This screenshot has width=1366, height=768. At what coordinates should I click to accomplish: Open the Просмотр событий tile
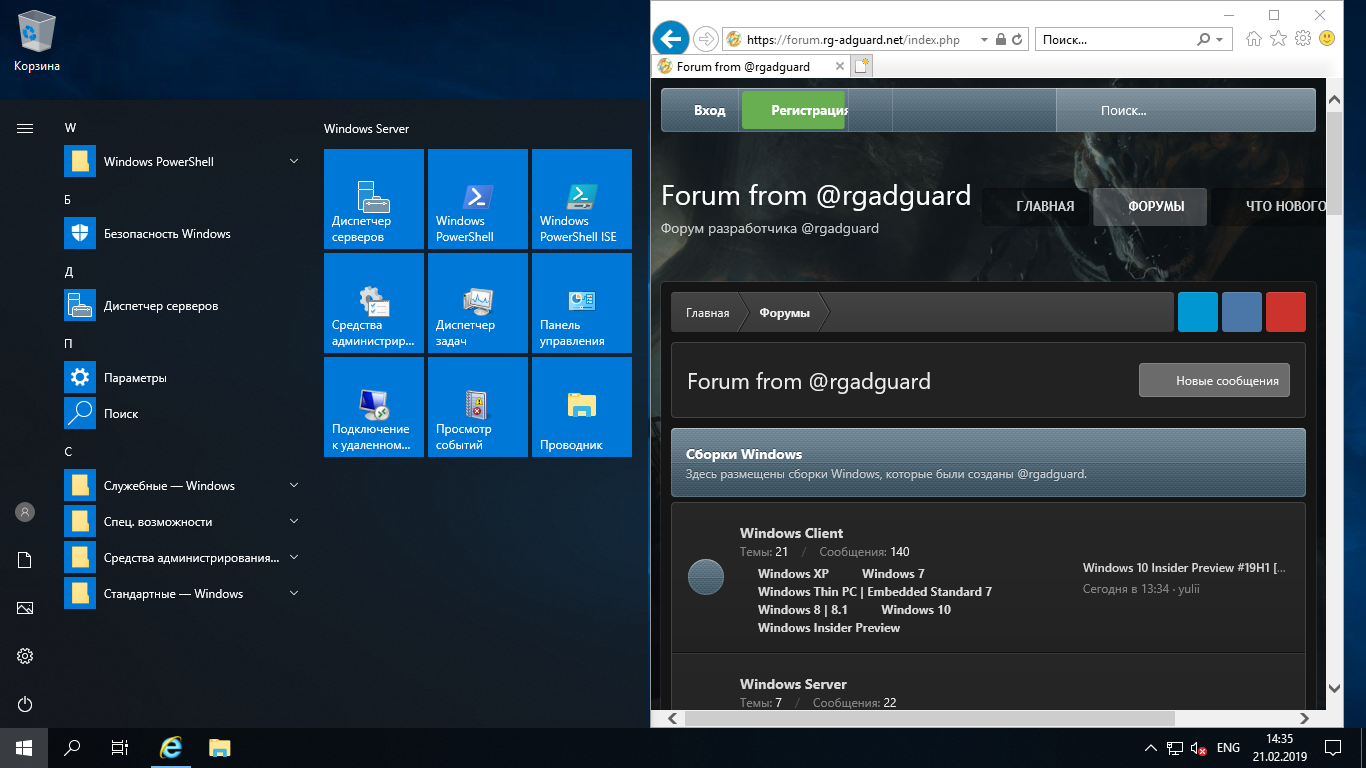click(478, 407)
